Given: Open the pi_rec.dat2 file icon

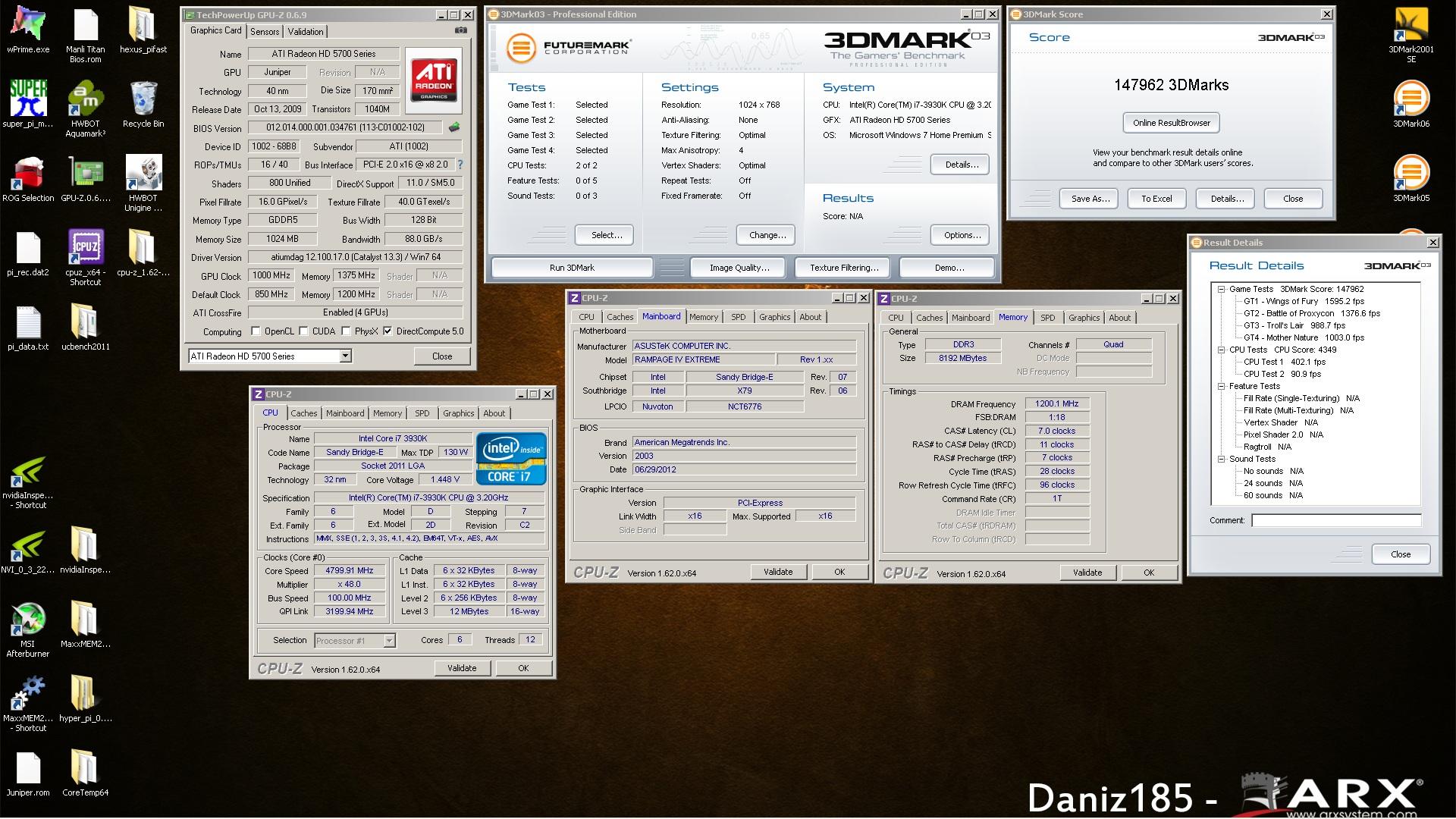Looking at the screenshot, I should point(28,253).
